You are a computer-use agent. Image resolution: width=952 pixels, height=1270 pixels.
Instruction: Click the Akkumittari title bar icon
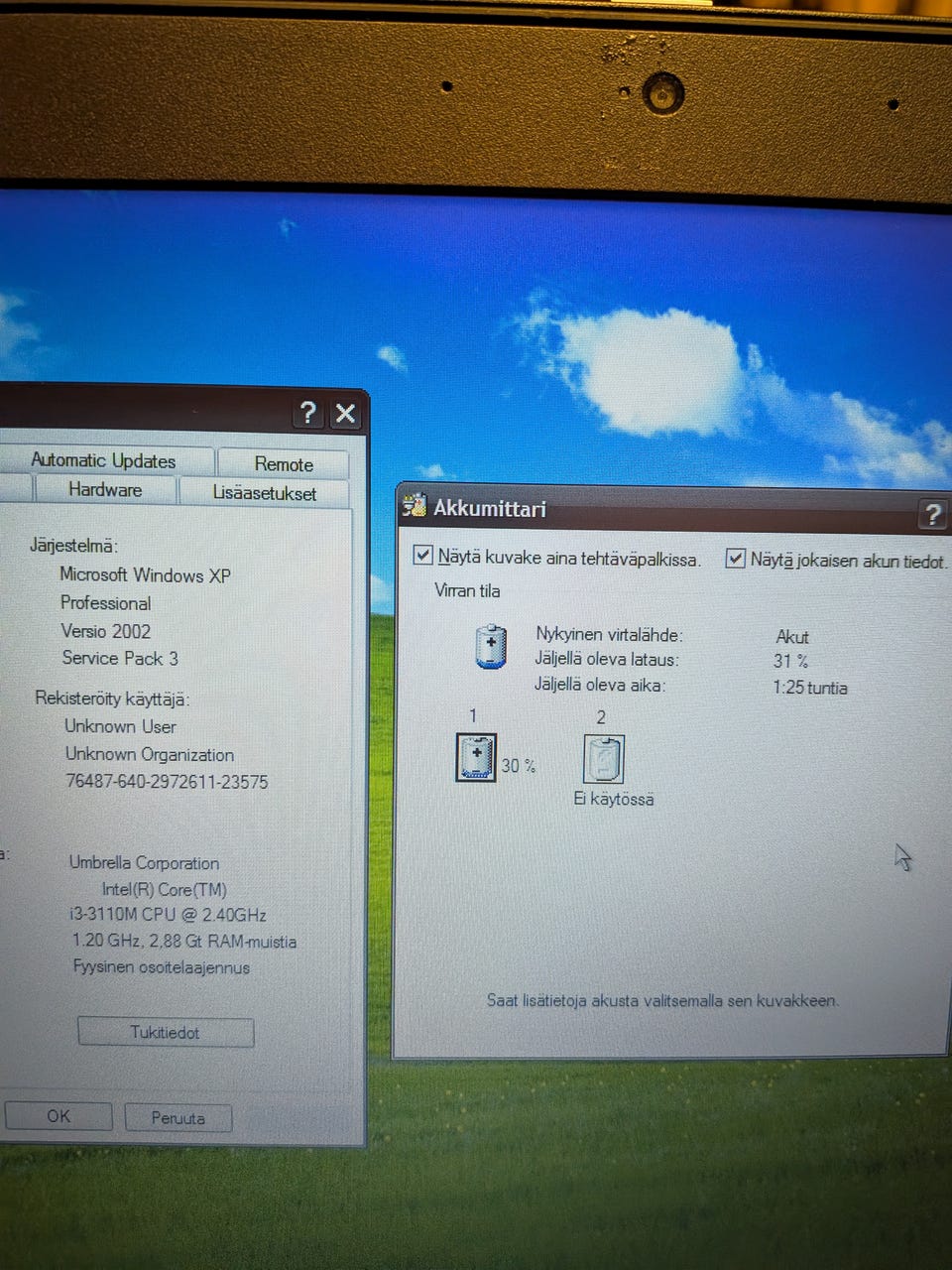point(414,506)
